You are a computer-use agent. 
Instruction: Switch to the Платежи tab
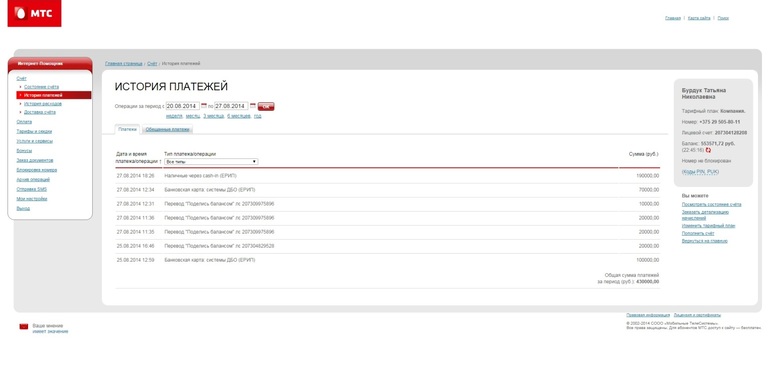pos(128,130)
